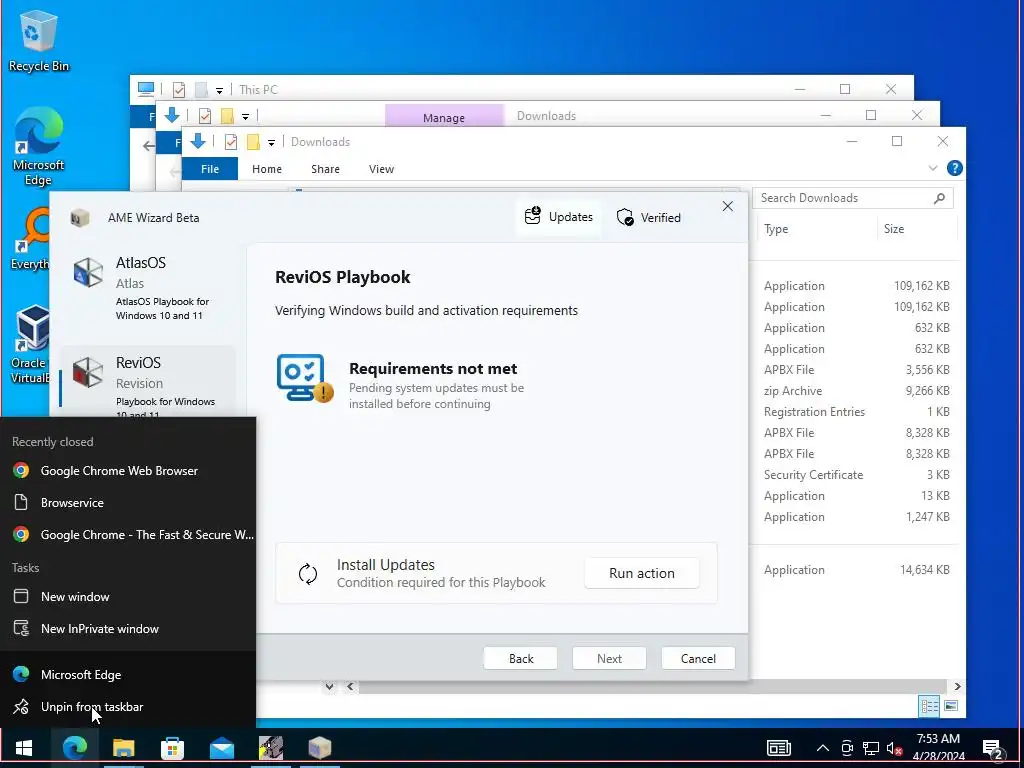Click the search magnifier in Search Downloads

click(939, 198)
